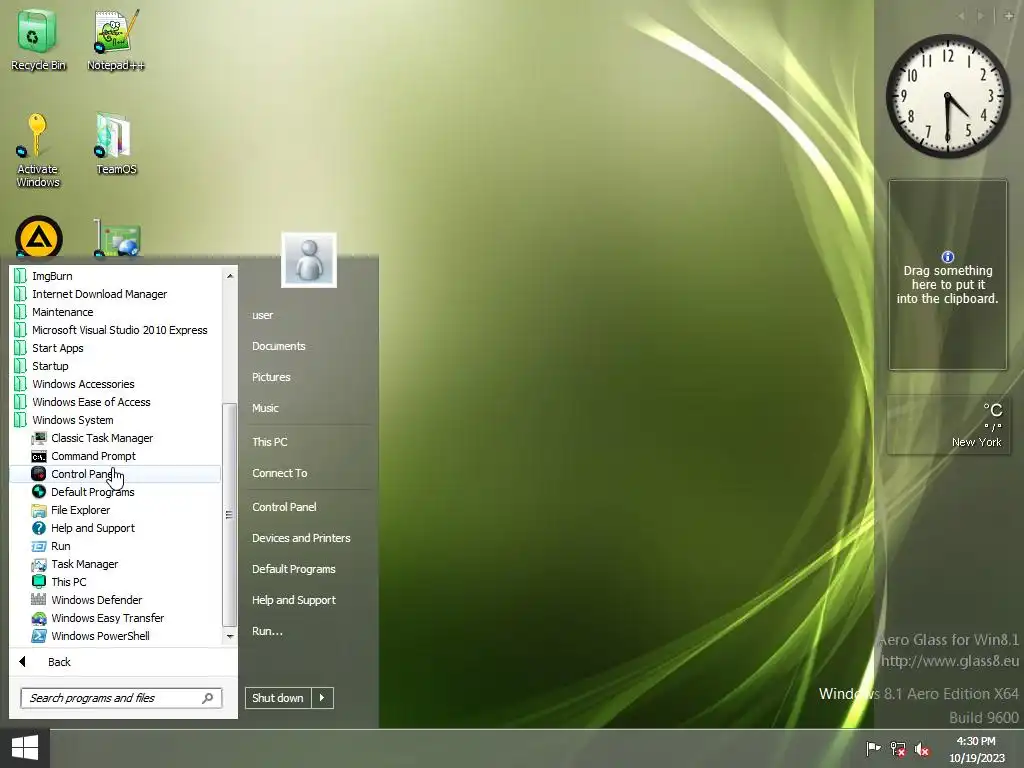
Task: Launch Notepad++ from the desktop
Action: (116, 39)
